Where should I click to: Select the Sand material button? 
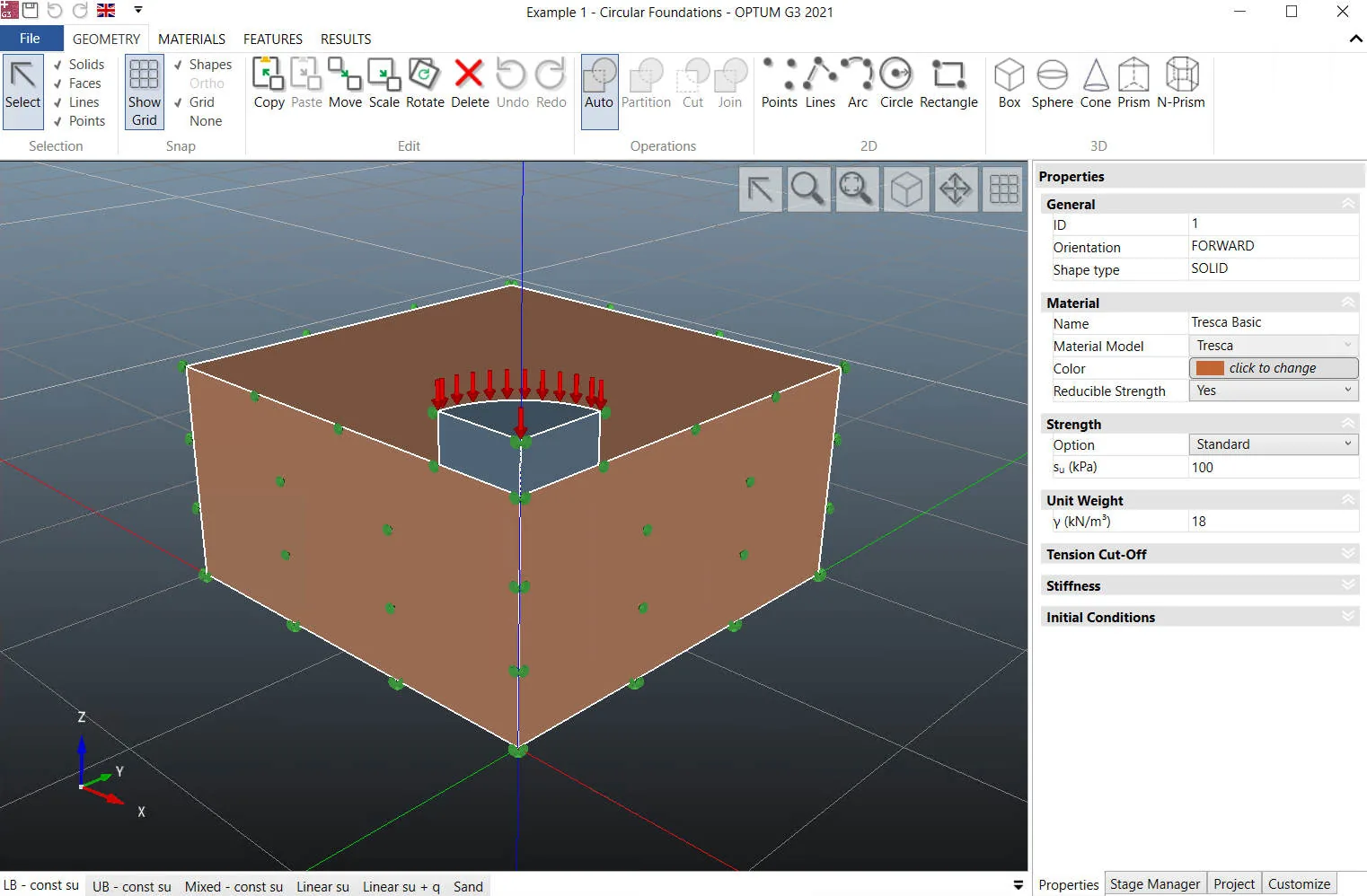click(468, 886)
